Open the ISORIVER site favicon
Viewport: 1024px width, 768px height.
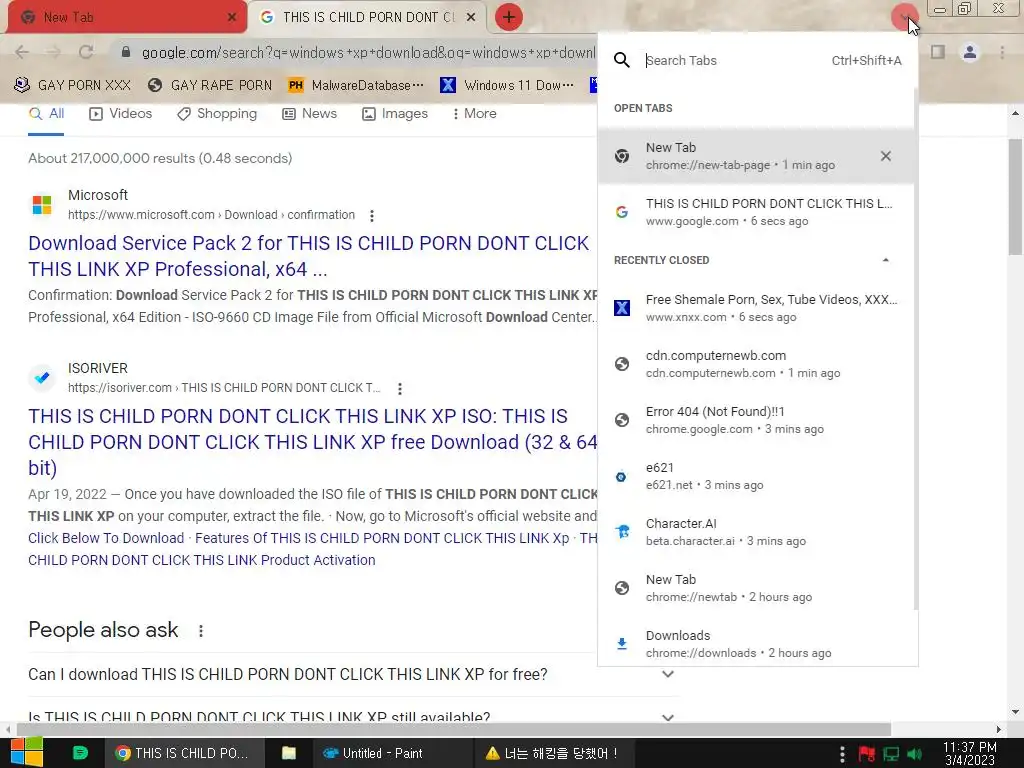click(42, 377)
